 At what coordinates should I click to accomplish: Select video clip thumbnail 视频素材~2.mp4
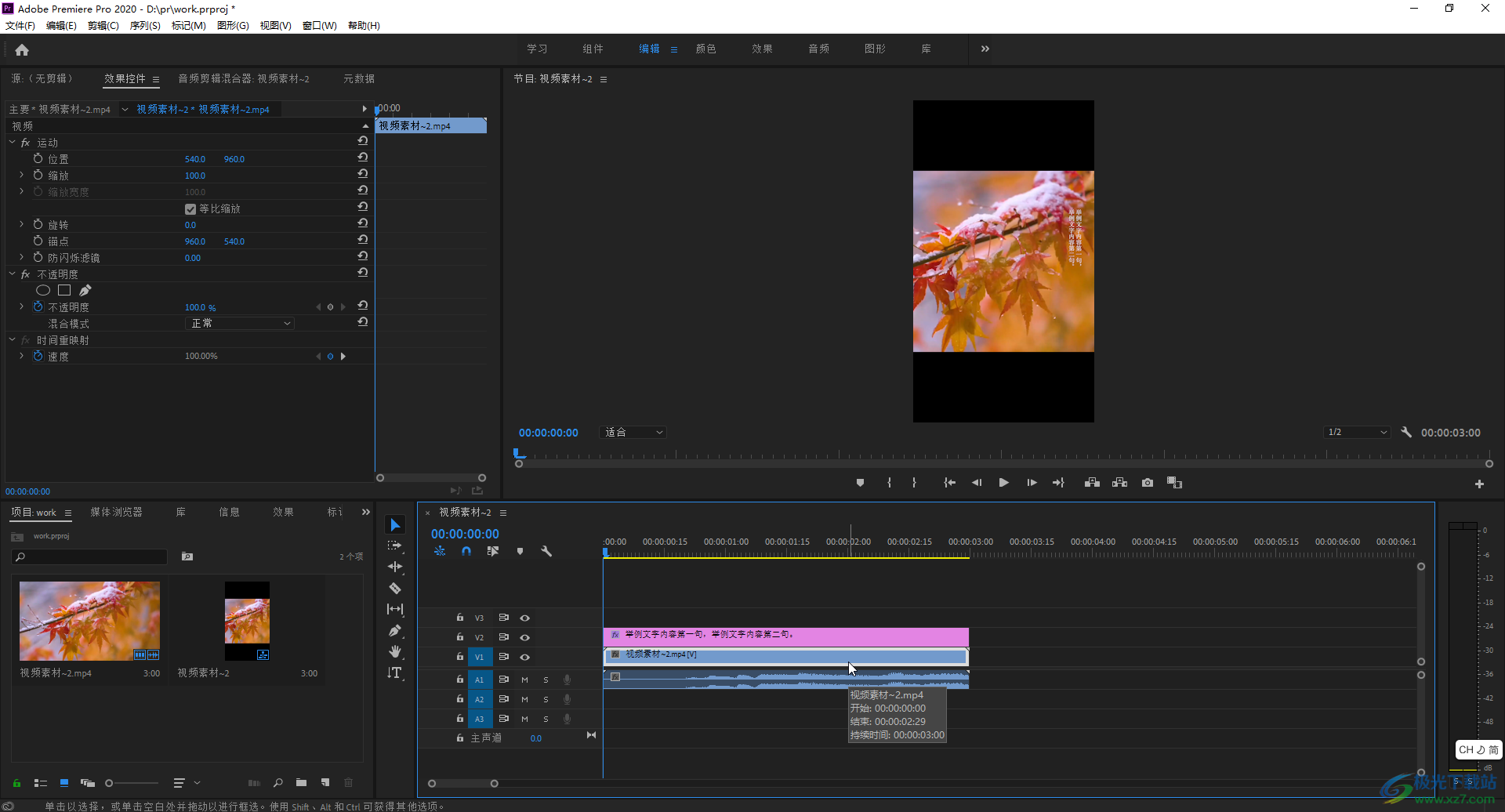[89, 621]
